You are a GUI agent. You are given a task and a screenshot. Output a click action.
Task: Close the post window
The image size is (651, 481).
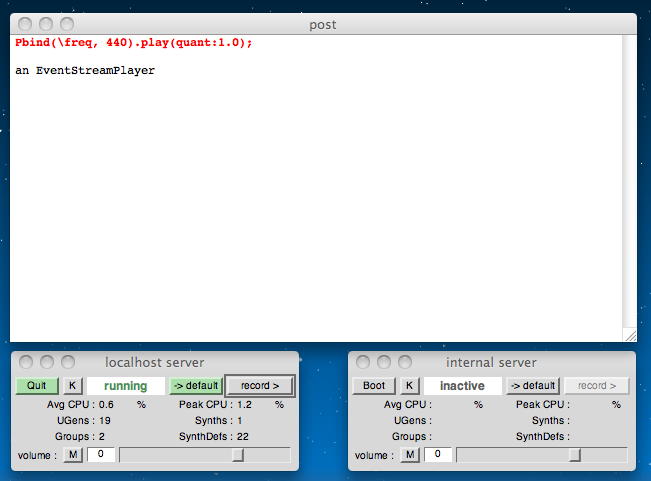tap(25, 24)
